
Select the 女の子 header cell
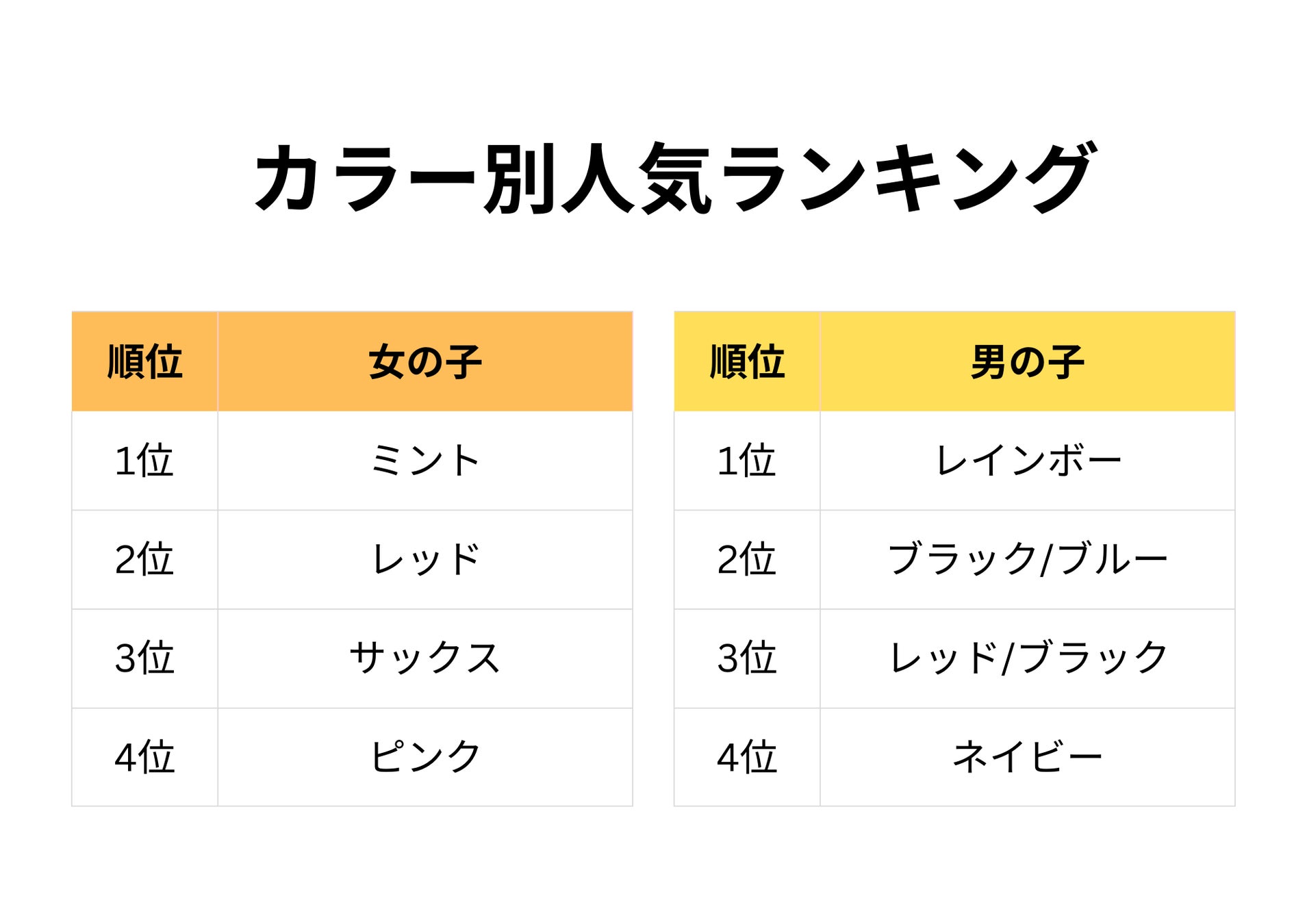pos(425,361)
